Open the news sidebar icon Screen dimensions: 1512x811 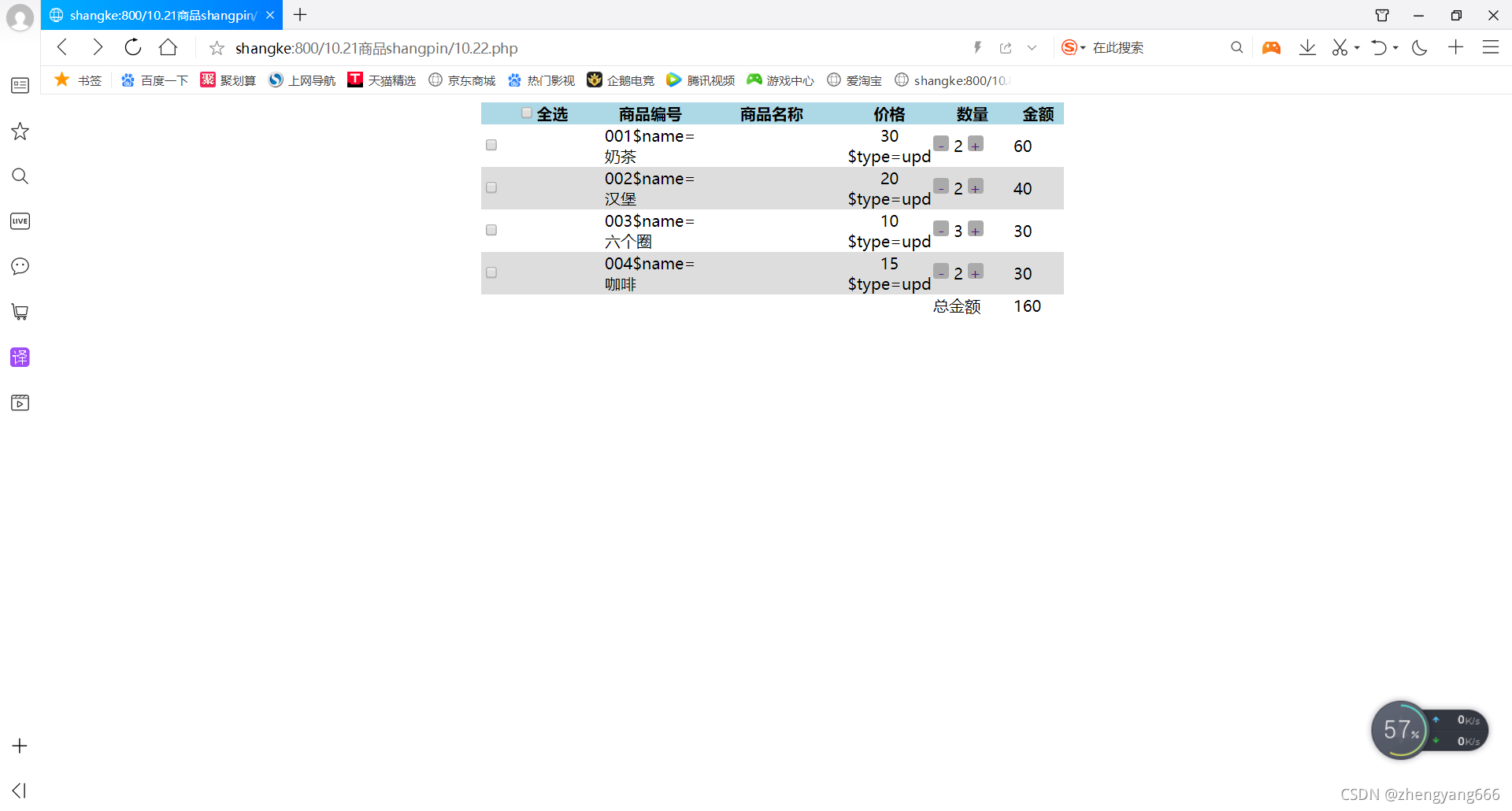[20, 85]
